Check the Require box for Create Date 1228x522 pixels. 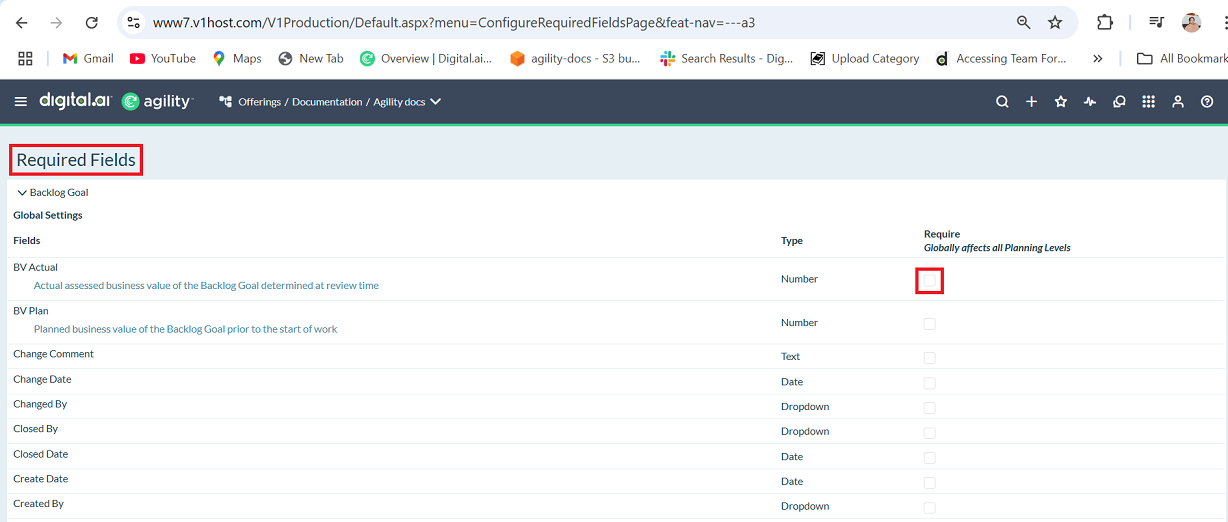929,483
